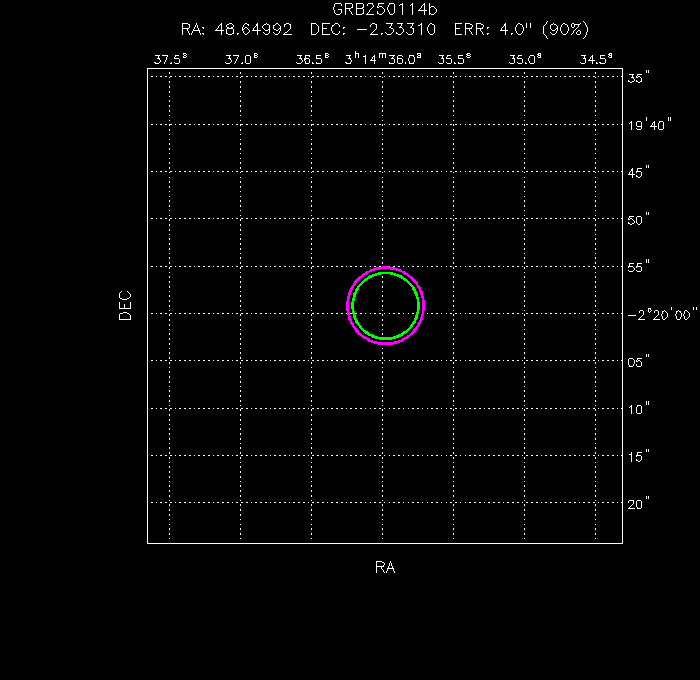Click the 20" declination tick label
This screenshot has height=680, width=700.
tap(638, 504)
